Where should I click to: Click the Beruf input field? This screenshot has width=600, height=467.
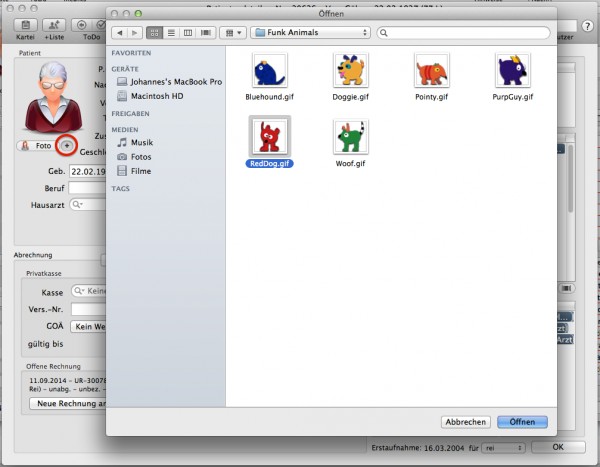coord(87,188)
